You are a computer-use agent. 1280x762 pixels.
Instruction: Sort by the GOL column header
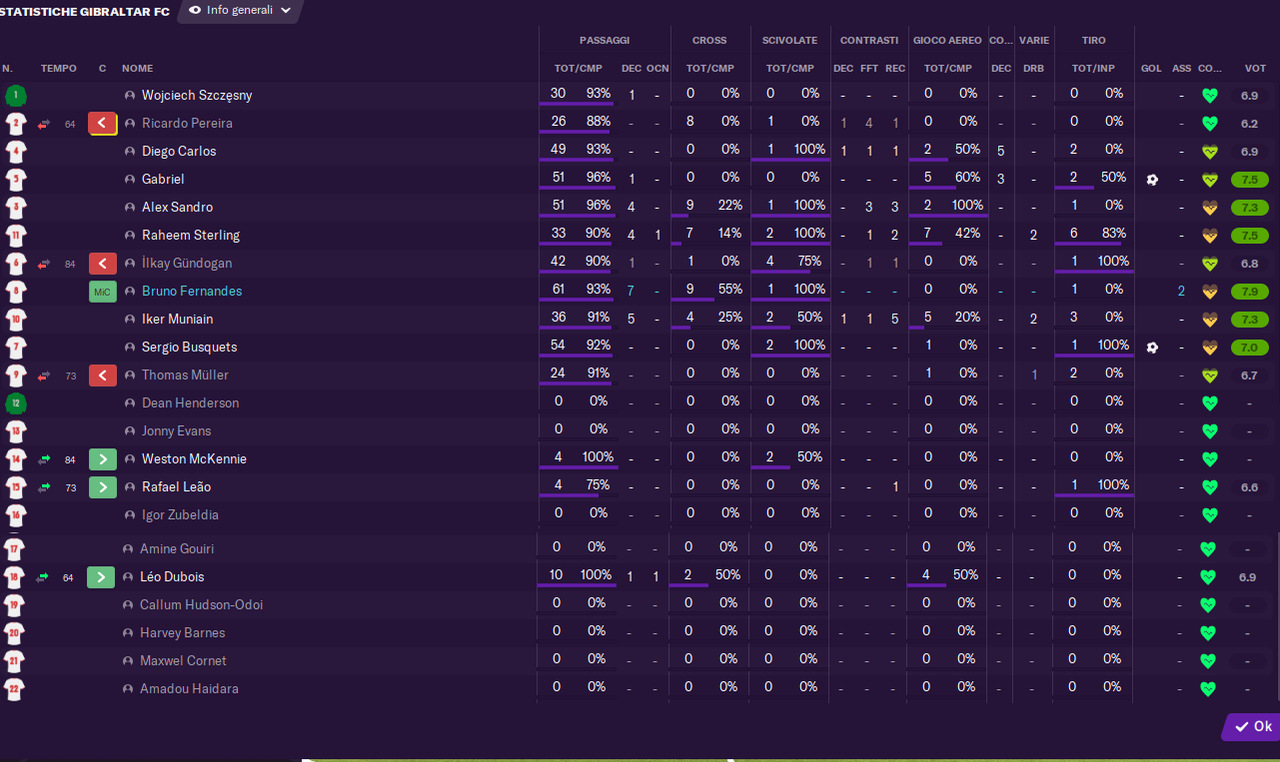(x=1151, y=69)
